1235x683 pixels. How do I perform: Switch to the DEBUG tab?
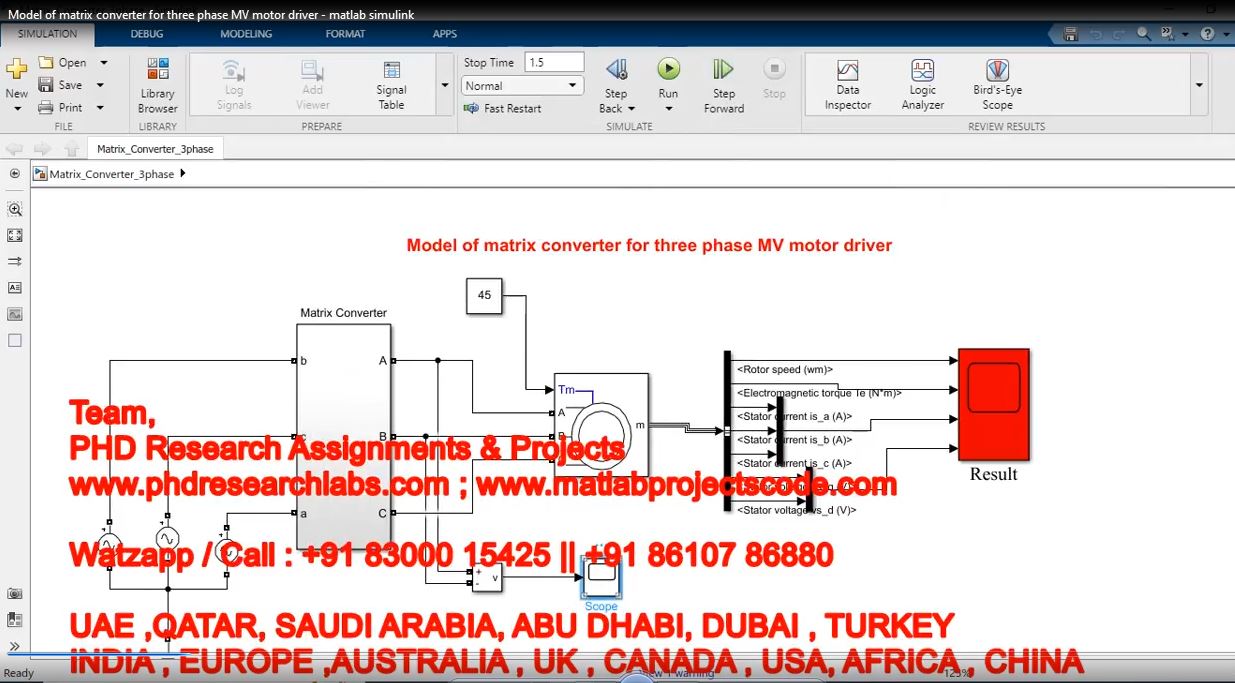click(x=147, y=33)
